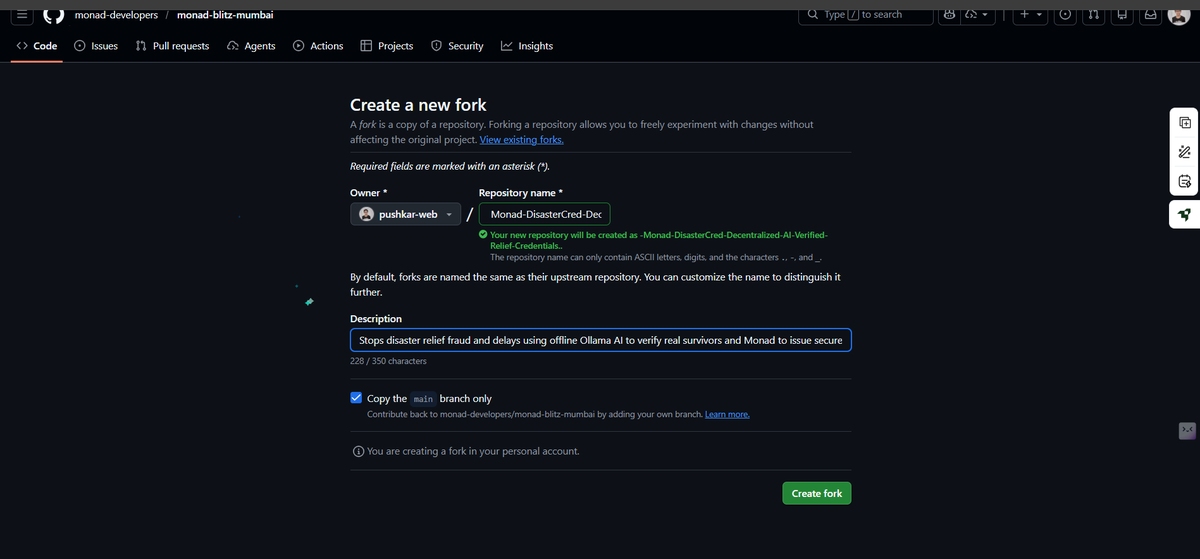Click the 'Learn more.' link
This screenshot has height=559, width=1200.
point(727,414)
